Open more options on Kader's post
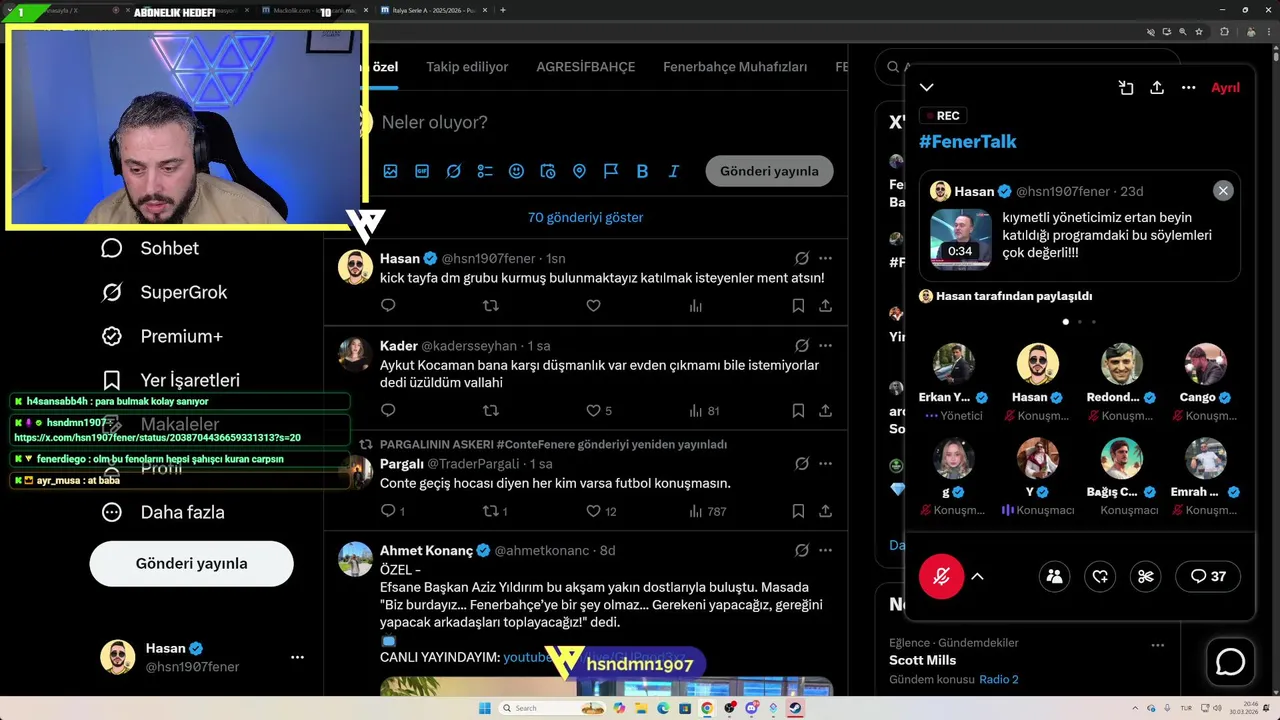This screenshot has width=1280, height=720. coord(825,346)
